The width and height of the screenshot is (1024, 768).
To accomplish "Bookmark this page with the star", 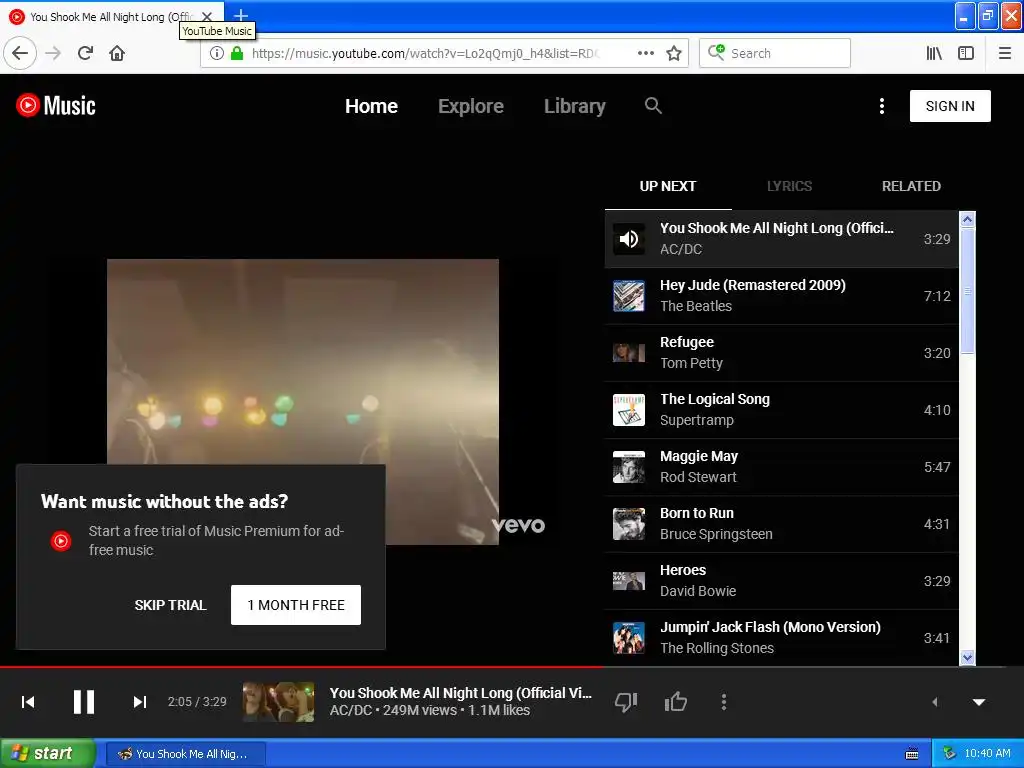I will [x=674, y=54].
